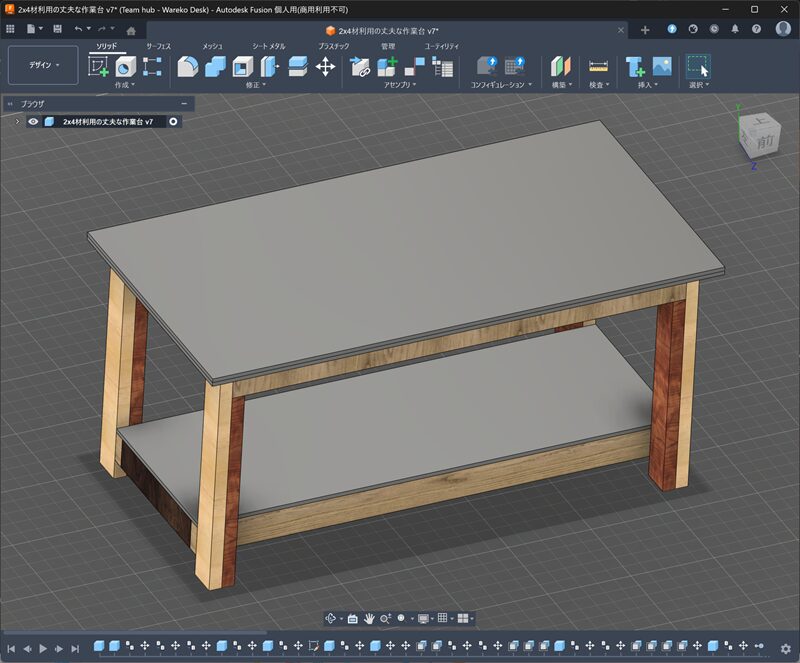Click the Measure ruler icon
The height and width of the screenshot is (663, 800).
[x=598, y=67]
